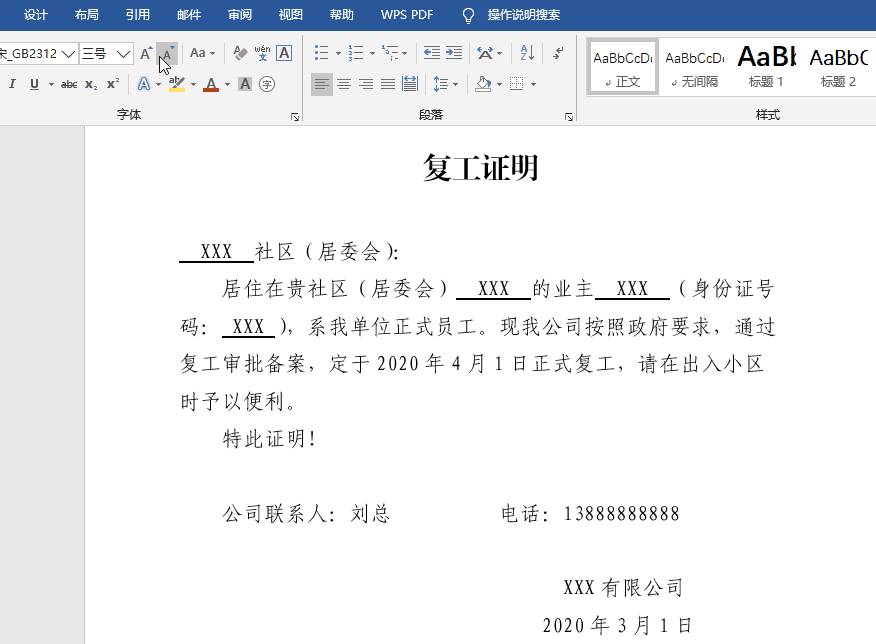Open the 设计 tab
This screenshot has height=644, width=876.
coord(36,15)
